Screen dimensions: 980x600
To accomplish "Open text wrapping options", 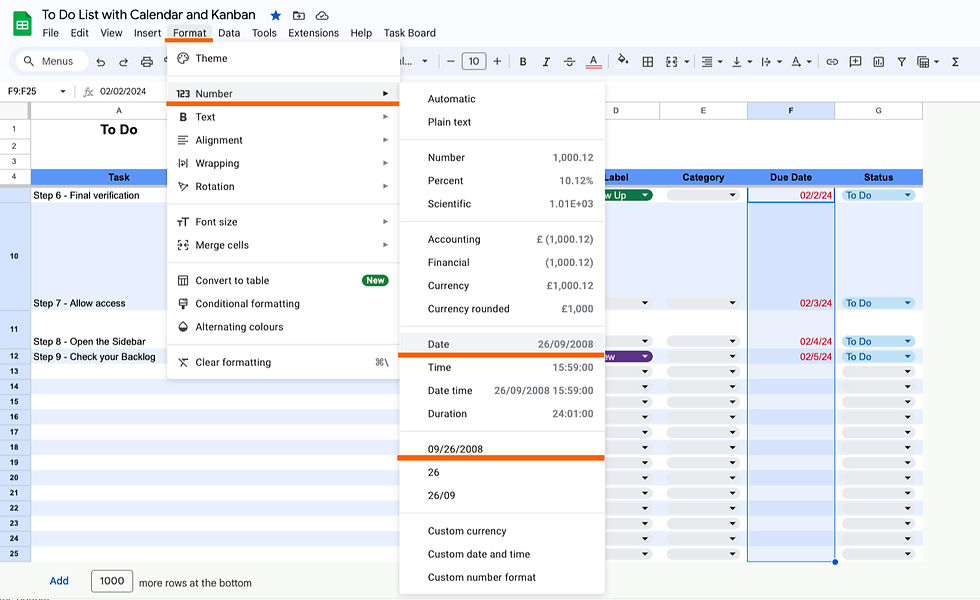I will tap(771, 61).
